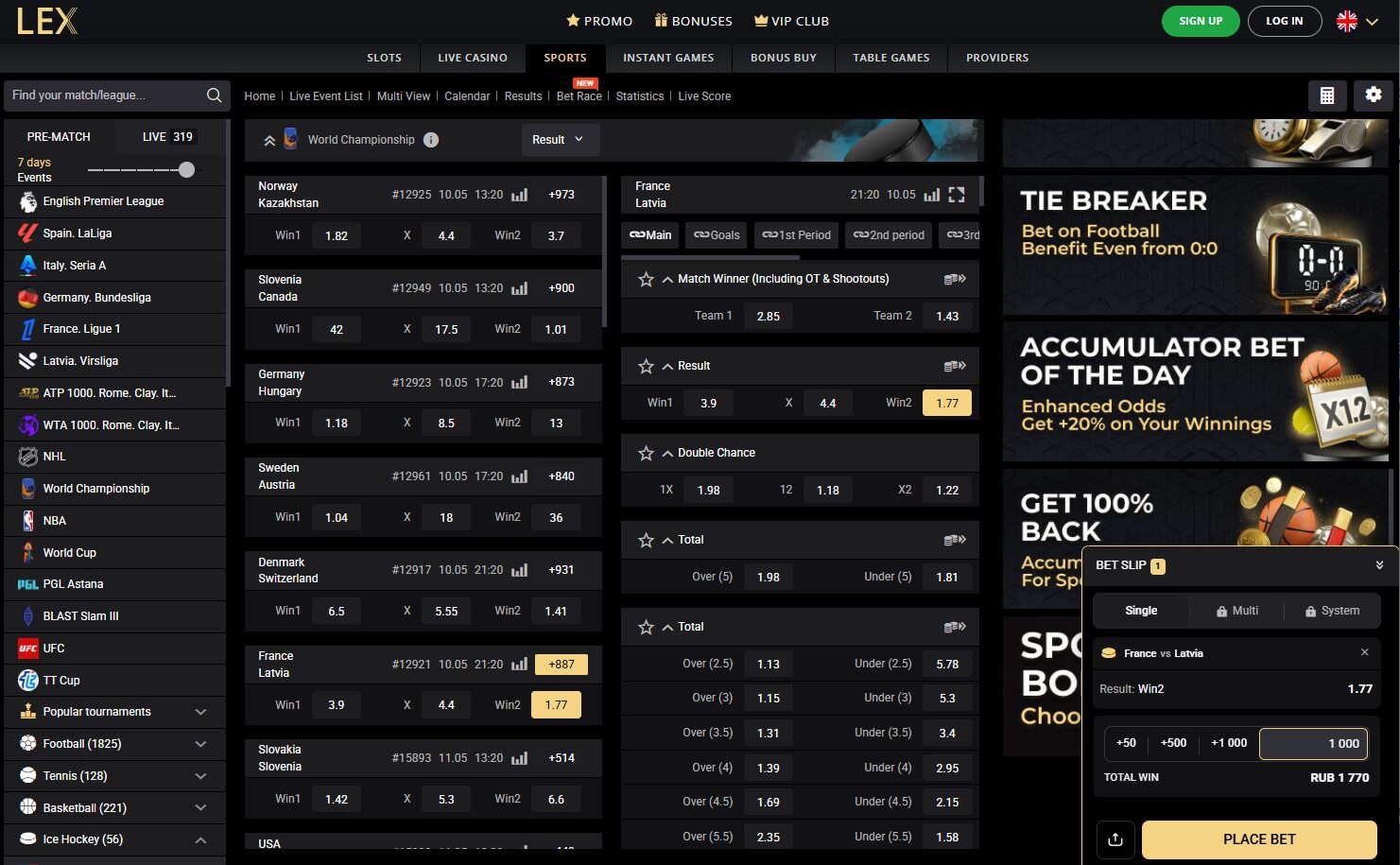
Task: Favorite the Match Winner market star
Action: pyautogui.click(x=646, y=279)
